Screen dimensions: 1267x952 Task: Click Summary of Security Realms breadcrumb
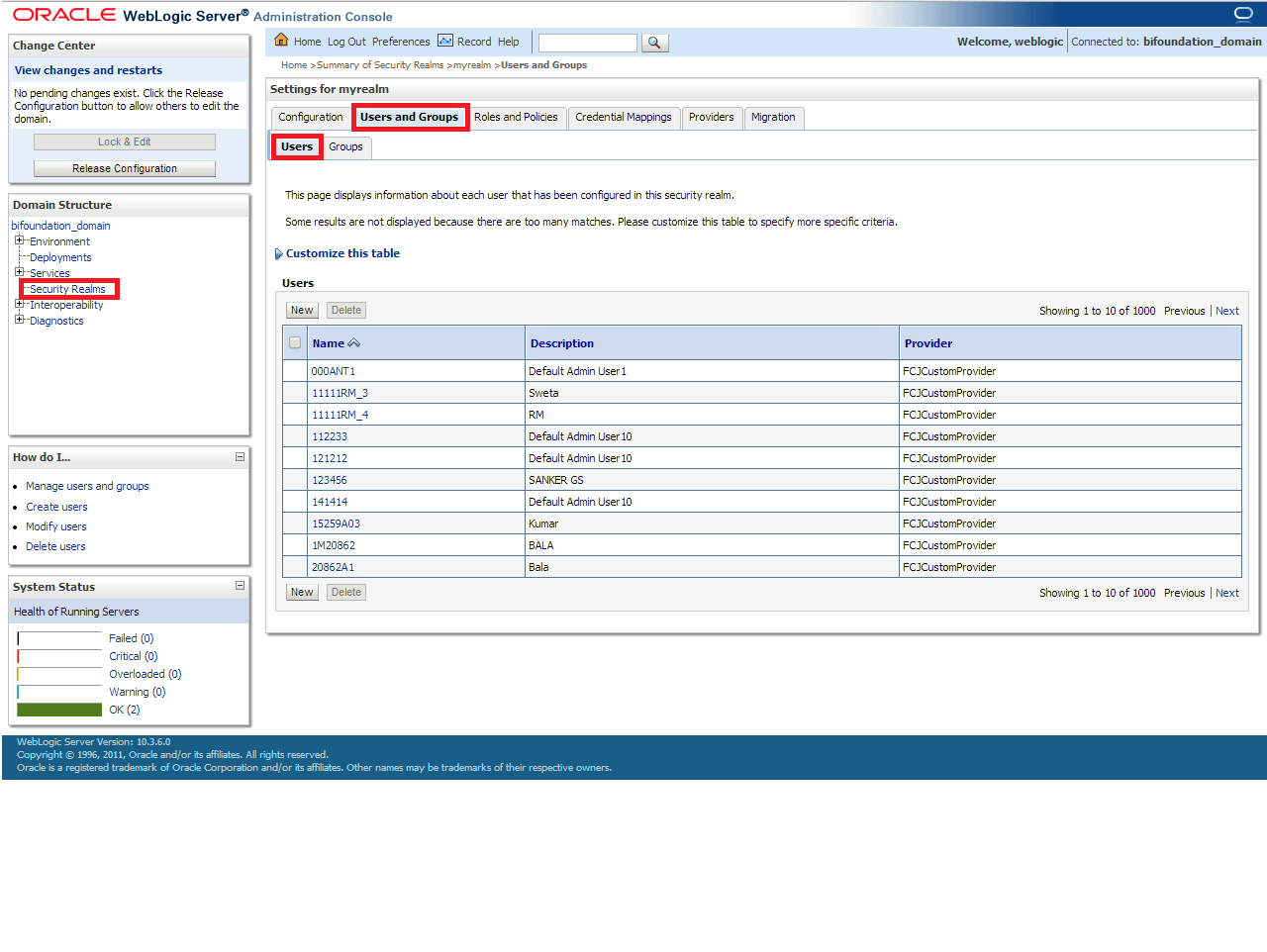(380, 65)
